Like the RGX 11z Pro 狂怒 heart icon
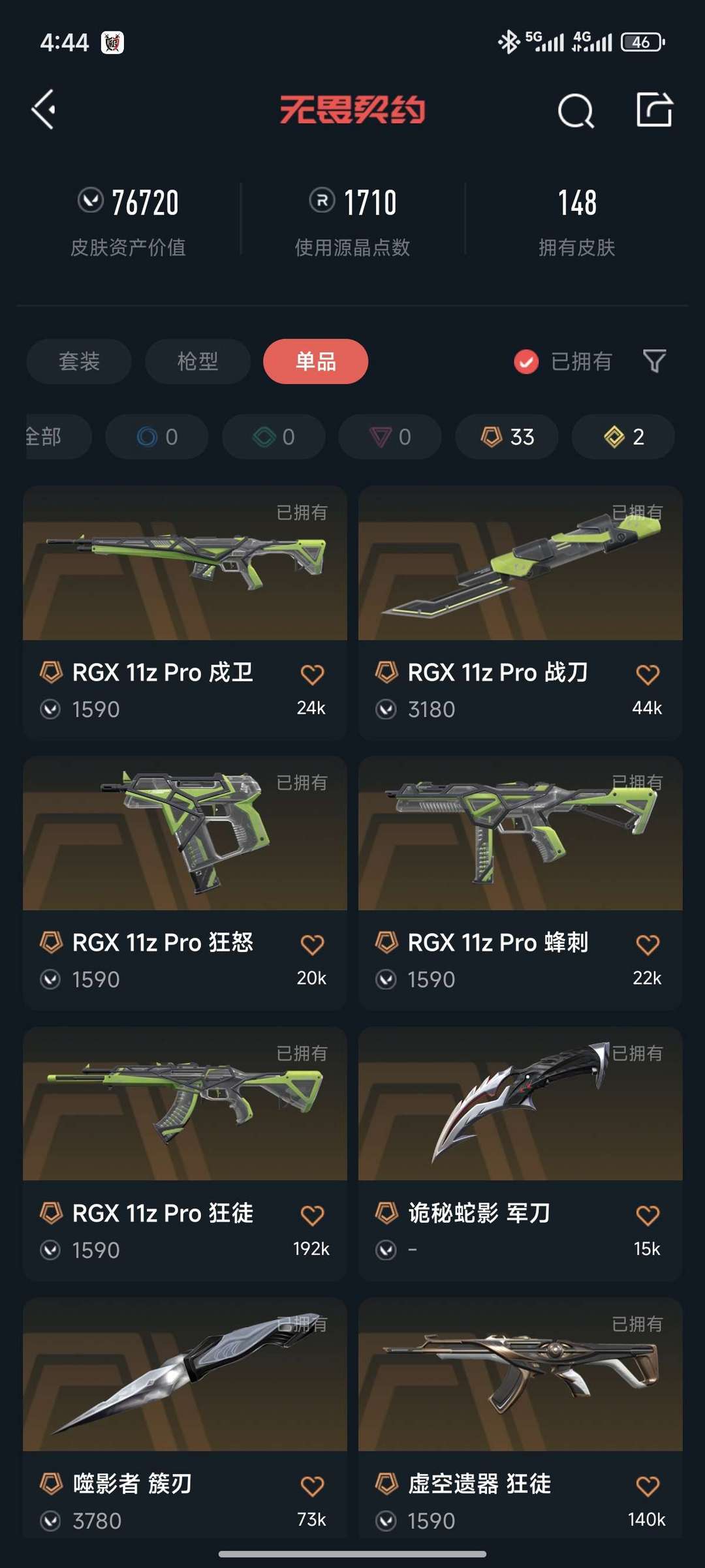Screen dimensions: 705x1568 (x=312, y=944)
